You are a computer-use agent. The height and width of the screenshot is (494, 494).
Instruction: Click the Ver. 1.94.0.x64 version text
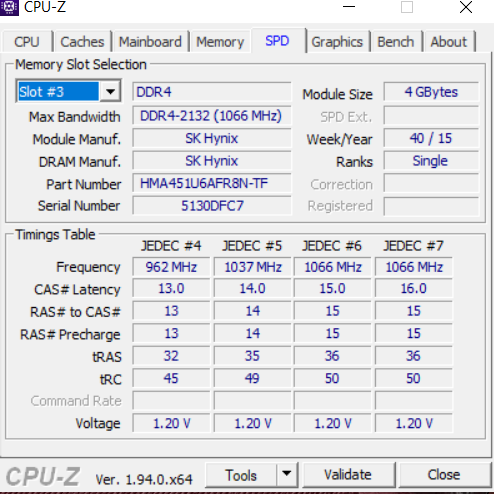coord(144,479)
